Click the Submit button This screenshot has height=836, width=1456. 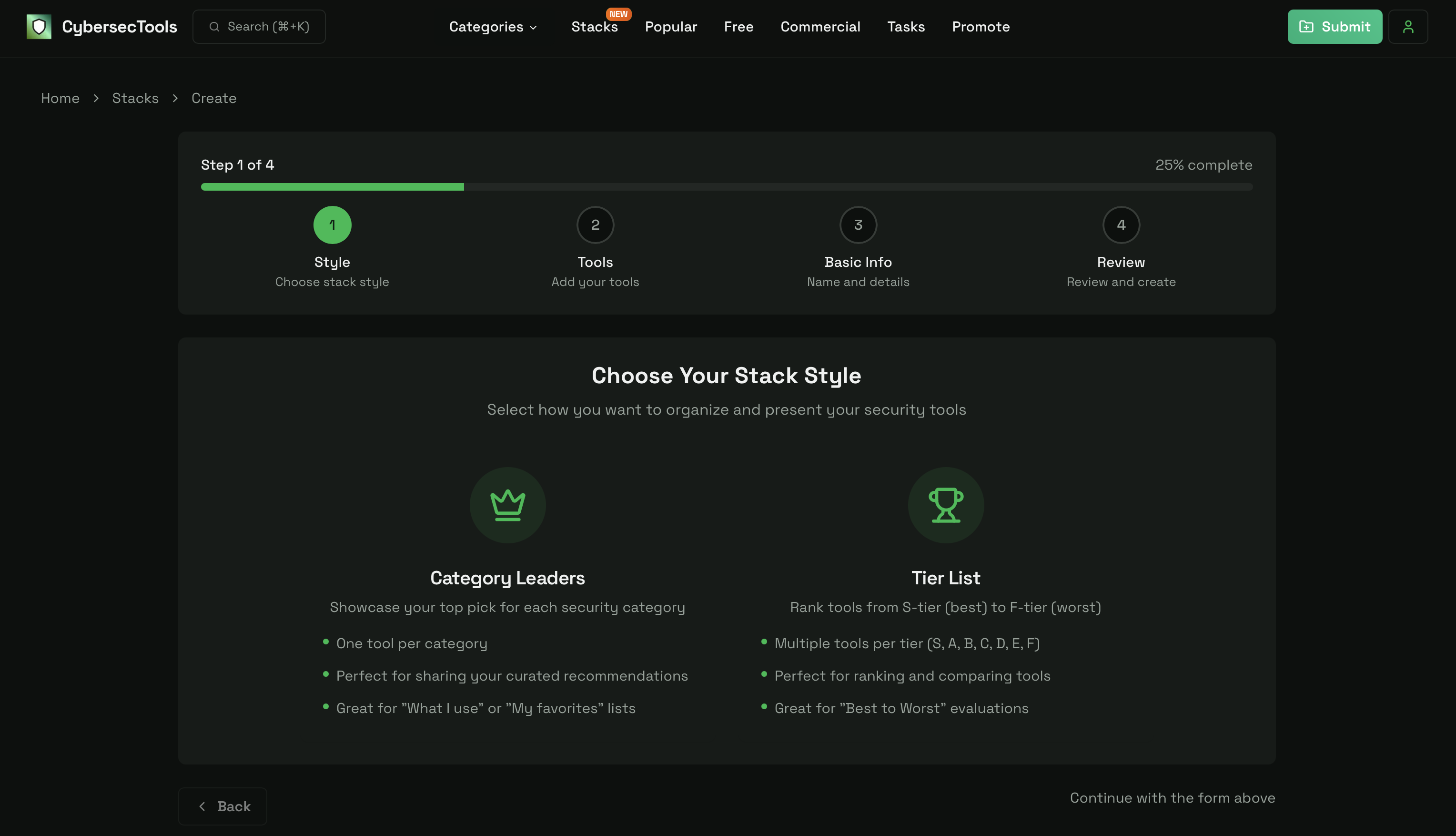pyautogui.click(x=1335, y=26)
